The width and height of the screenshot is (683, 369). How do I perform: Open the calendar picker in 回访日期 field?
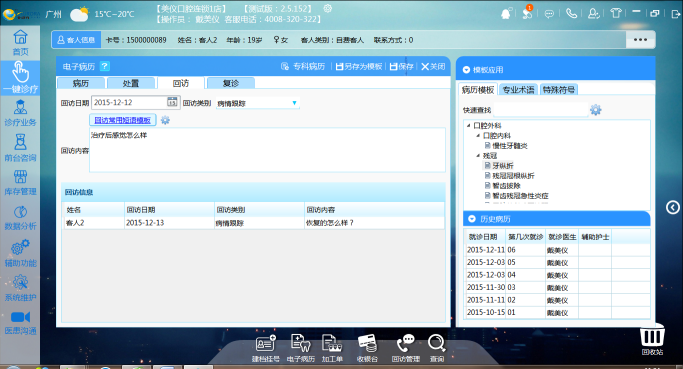pos(172,102)
